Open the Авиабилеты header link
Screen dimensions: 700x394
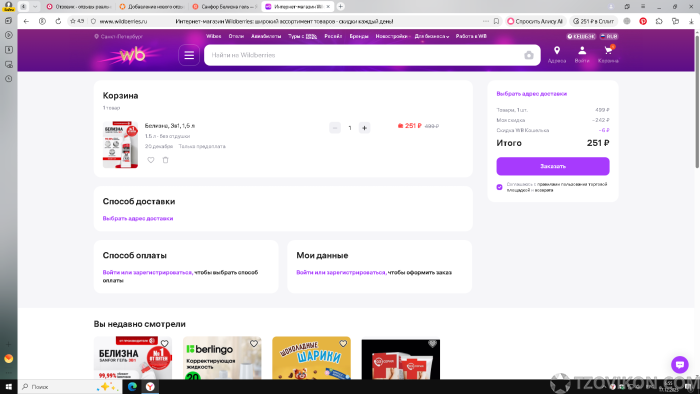(266, 37)
